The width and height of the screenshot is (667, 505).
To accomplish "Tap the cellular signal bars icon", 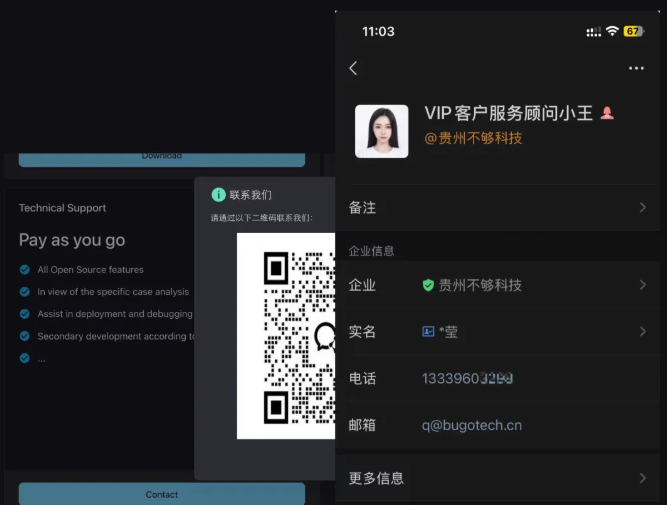I will (593, 31).
